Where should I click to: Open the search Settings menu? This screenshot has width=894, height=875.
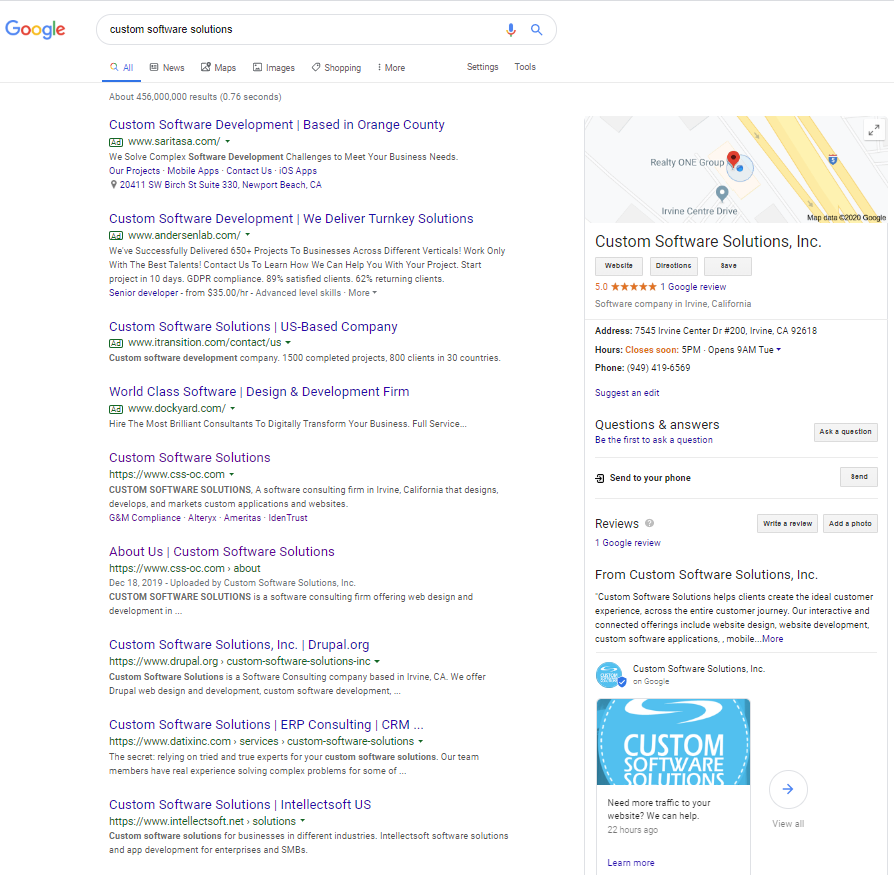[x=482, y=66]
